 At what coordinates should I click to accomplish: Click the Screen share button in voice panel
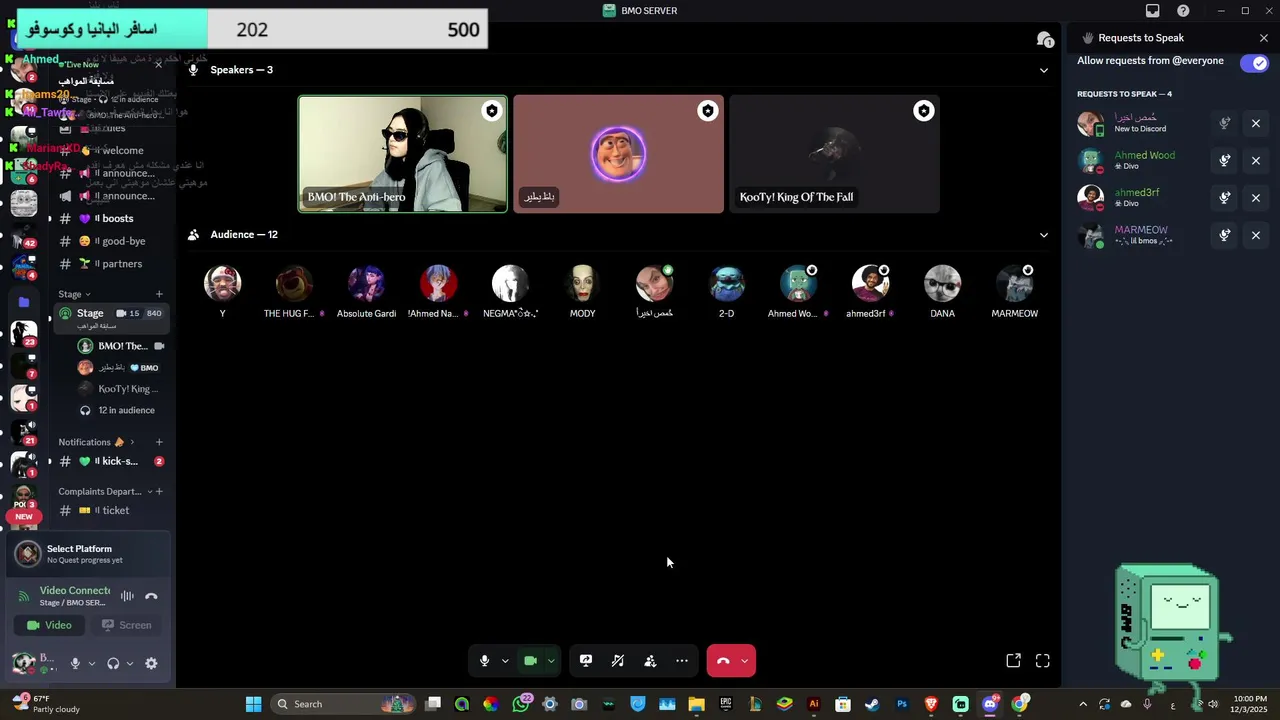pyautogui.click(x=127, y=625)
